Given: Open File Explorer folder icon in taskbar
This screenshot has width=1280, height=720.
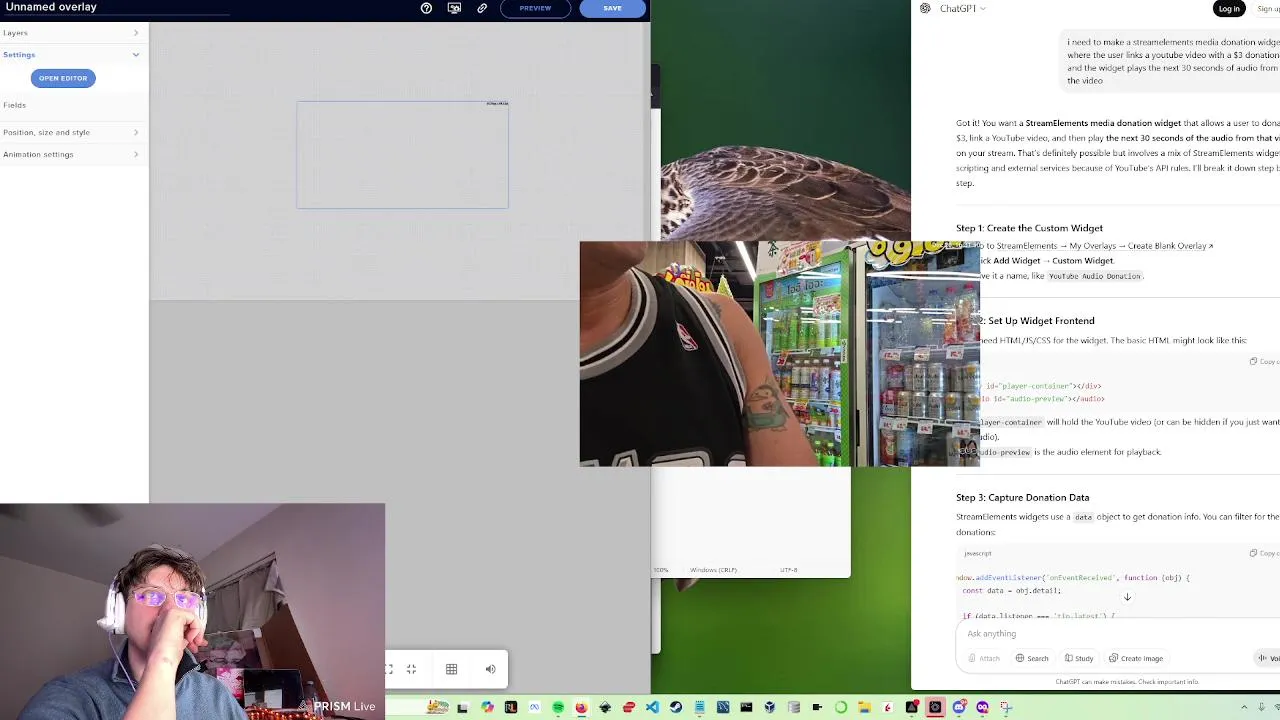Looking at the screenshot, I should click(x=864, y=707).
